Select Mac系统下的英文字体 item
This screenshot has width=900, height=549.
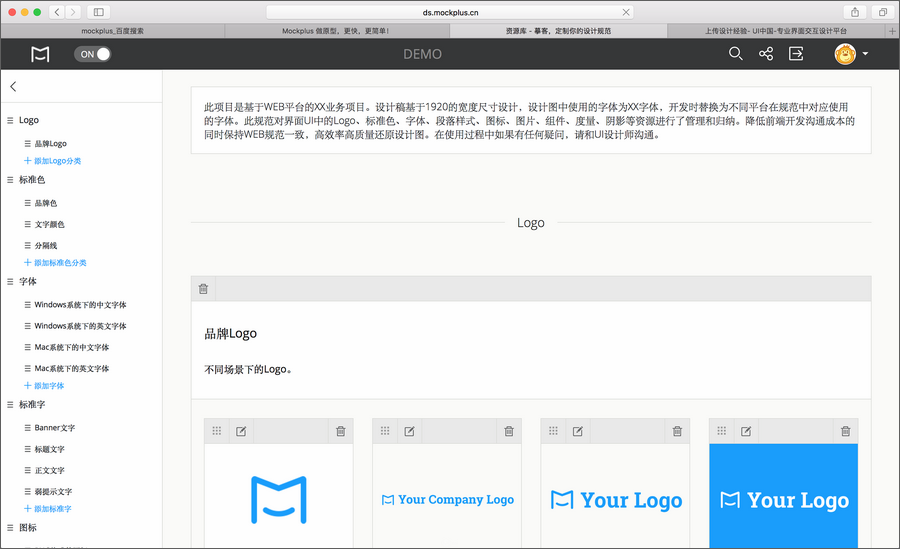point(72,369)
